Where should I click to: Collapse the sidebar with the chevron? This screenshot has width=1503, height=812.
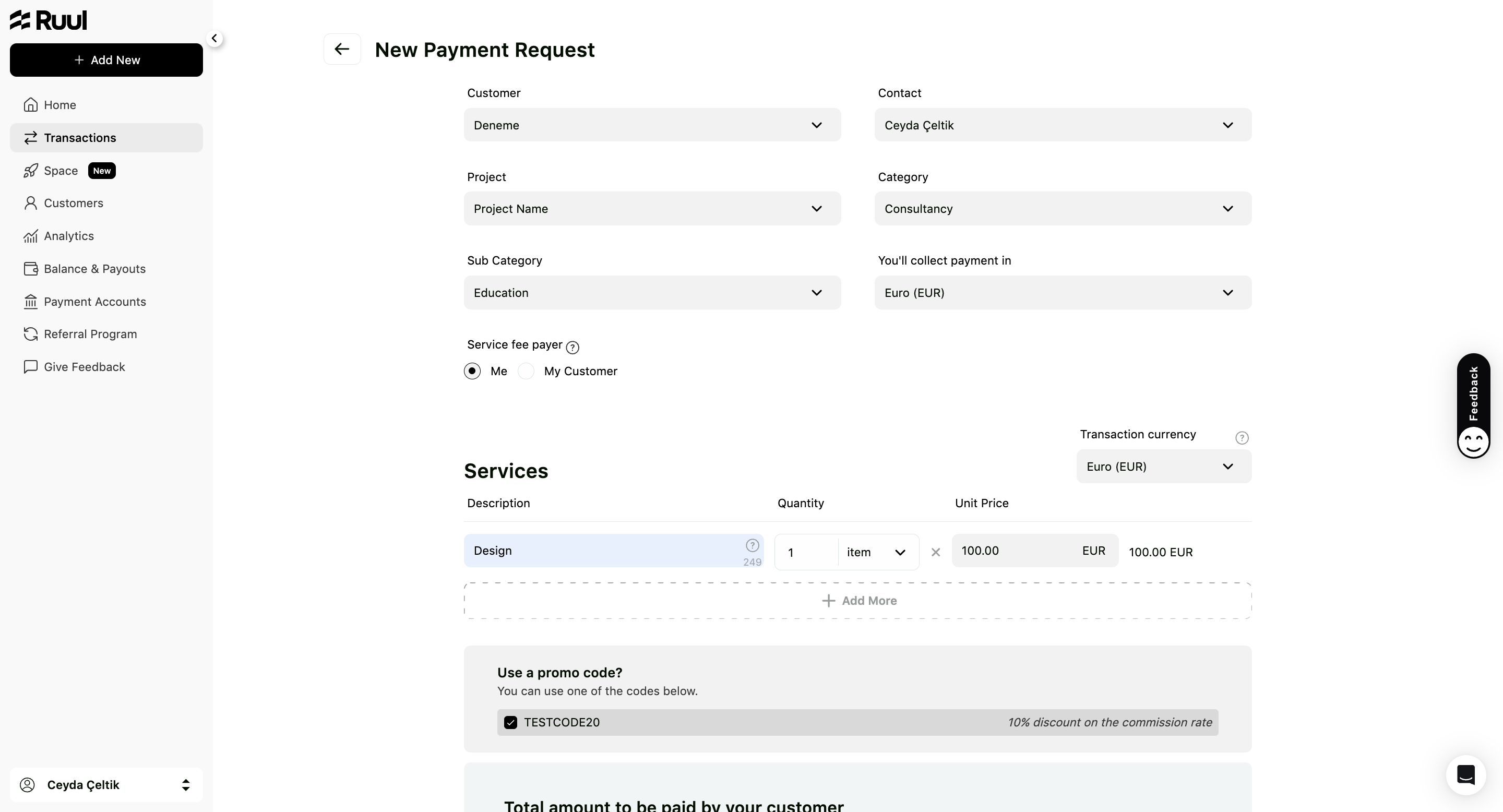214,39
